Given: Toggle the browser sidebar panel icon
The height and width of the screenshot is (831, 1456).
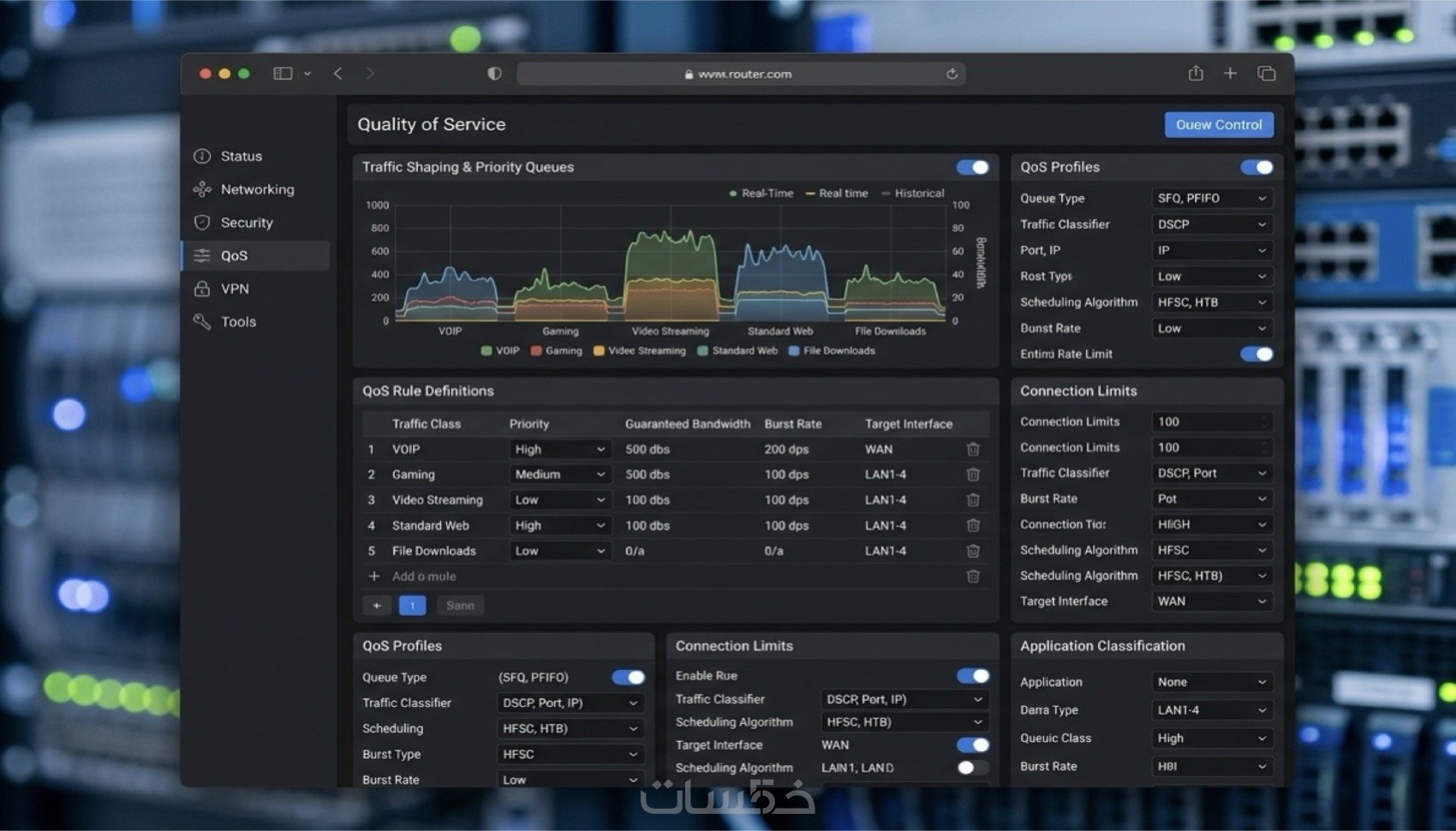Looking at the screenshot, I should click(283, 74).
